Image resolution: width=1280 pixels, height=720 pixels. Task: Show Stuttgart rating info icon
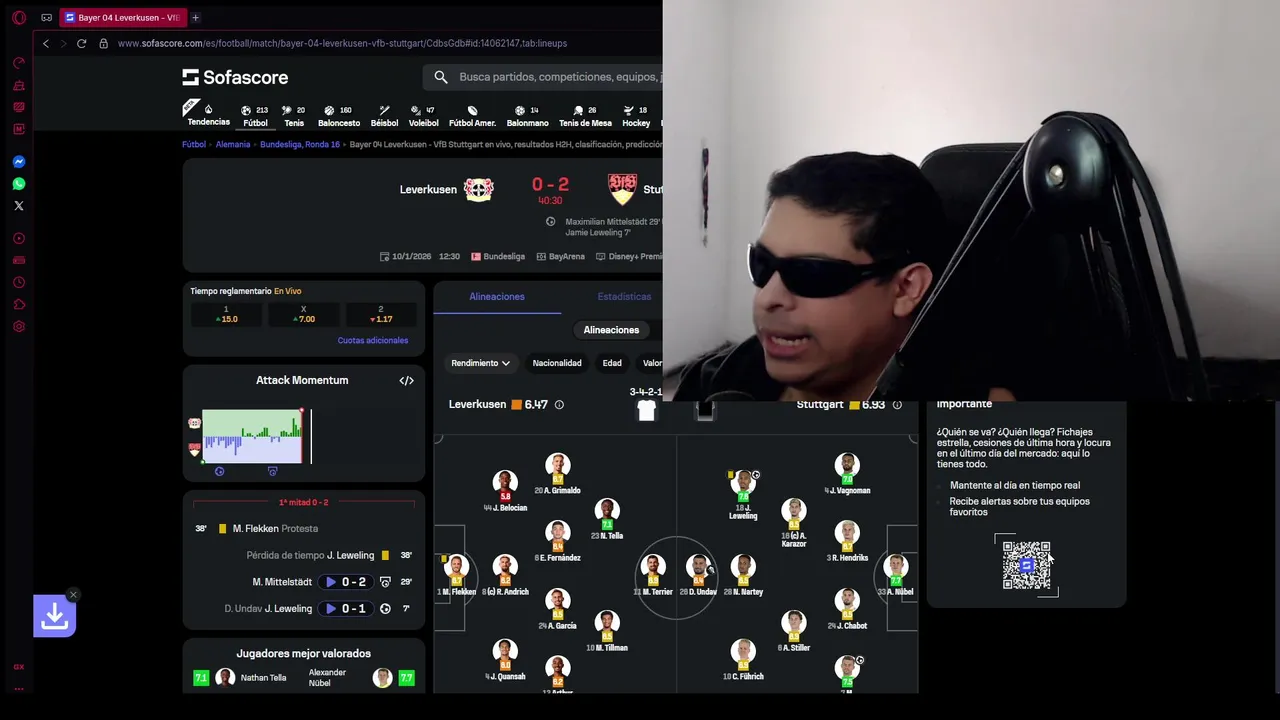[x=897, y=405]
